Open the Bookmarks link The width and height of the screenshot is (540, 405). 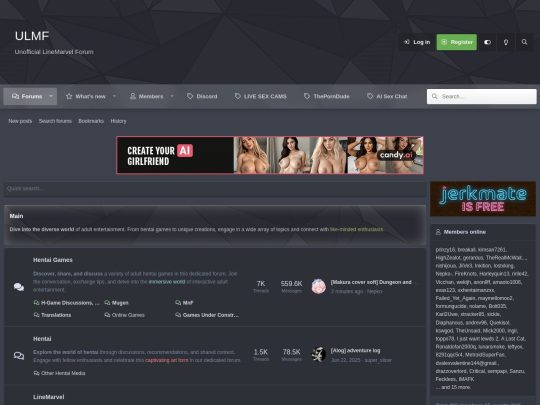coord(91,121)
